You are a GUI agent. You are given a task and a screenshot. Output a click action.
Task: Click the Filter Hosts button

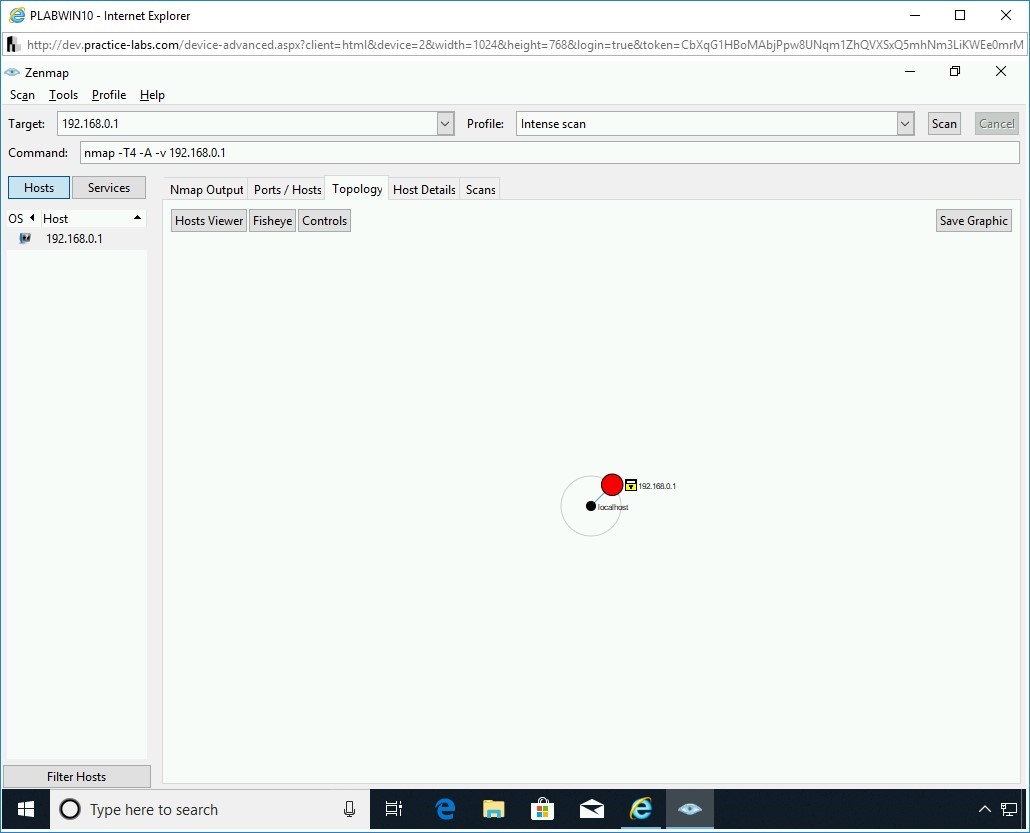point(76,776)
